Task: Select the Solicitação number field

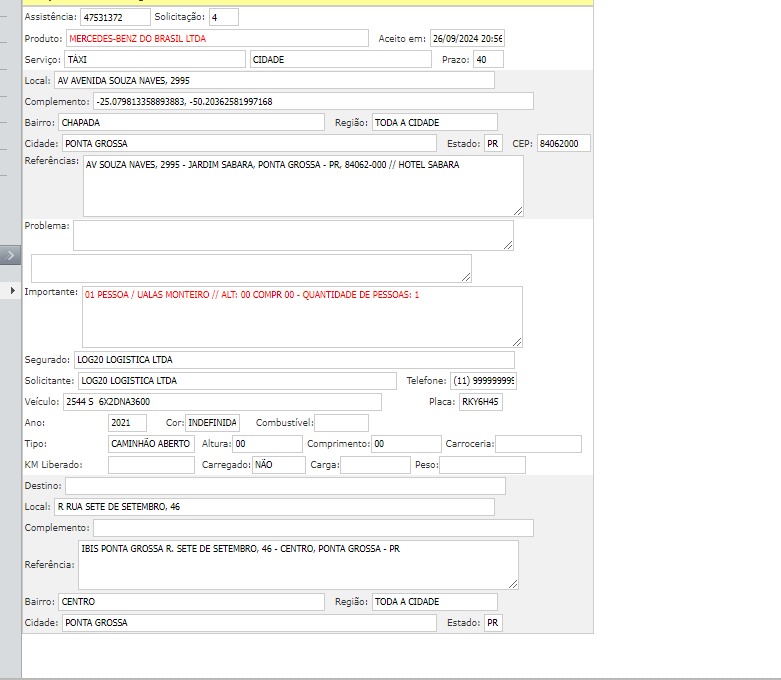Action: click(224, 17)
